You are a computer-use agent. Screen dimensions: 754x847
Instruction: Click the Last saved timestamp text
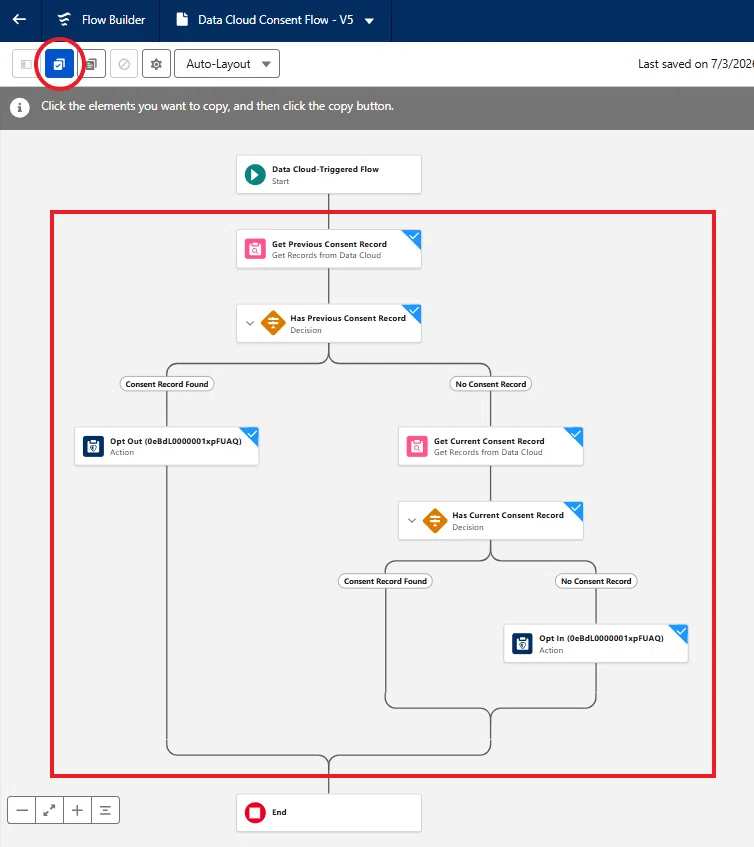tap(696, 64)
